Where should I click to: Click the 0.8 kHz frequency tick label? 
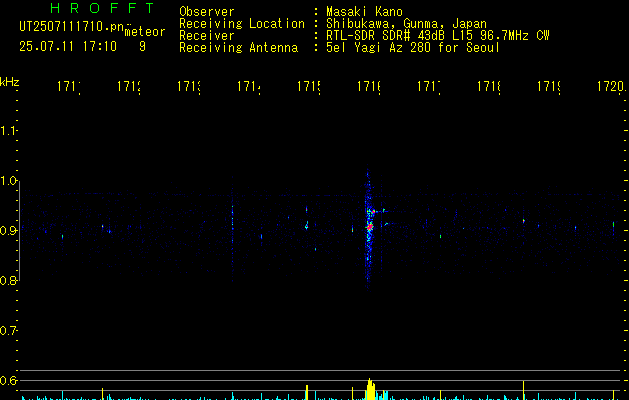coord(8,280)
